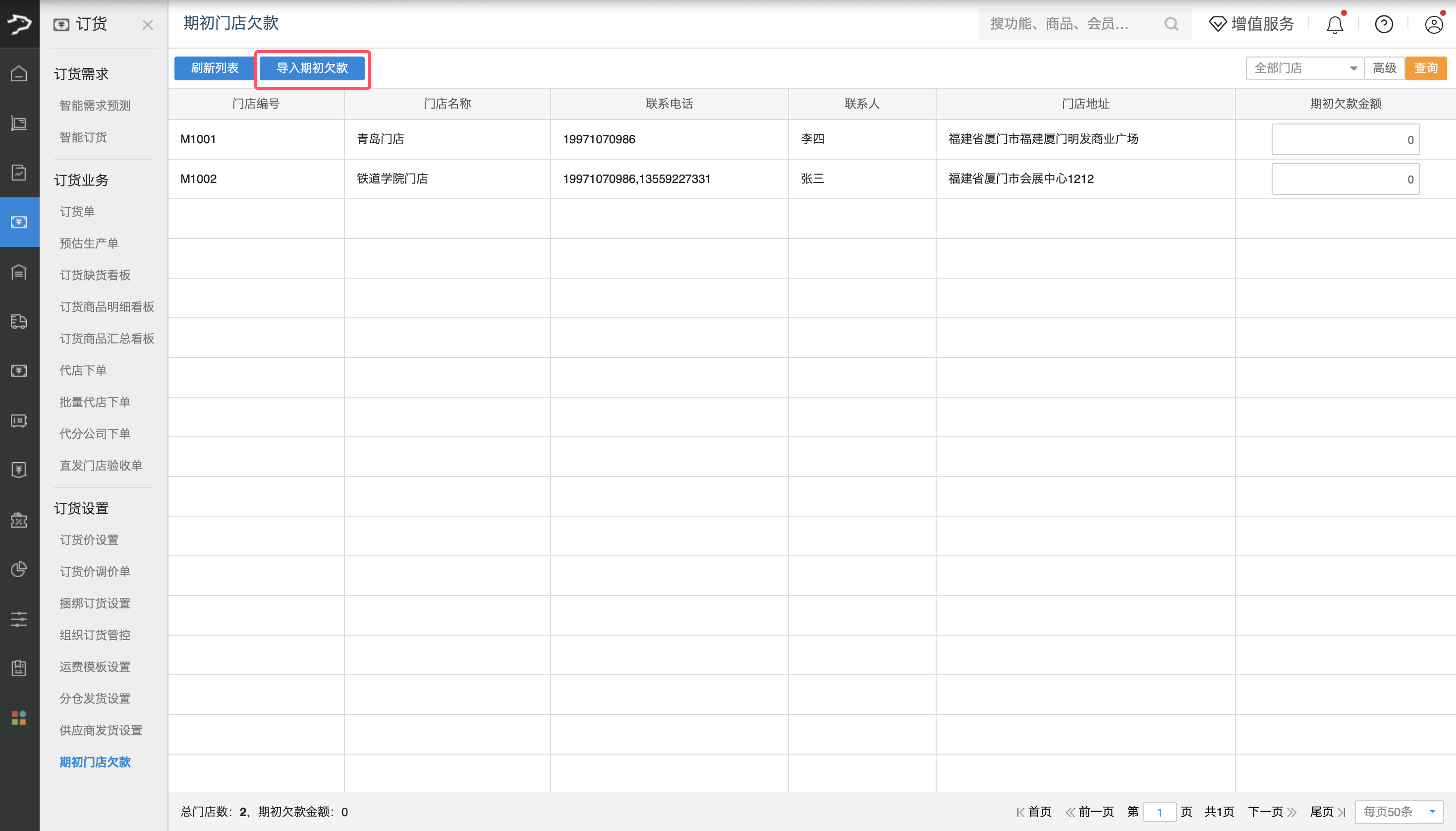Click the search magnifier icon
The image size is (1456, 831).
tap(1171, 24)
